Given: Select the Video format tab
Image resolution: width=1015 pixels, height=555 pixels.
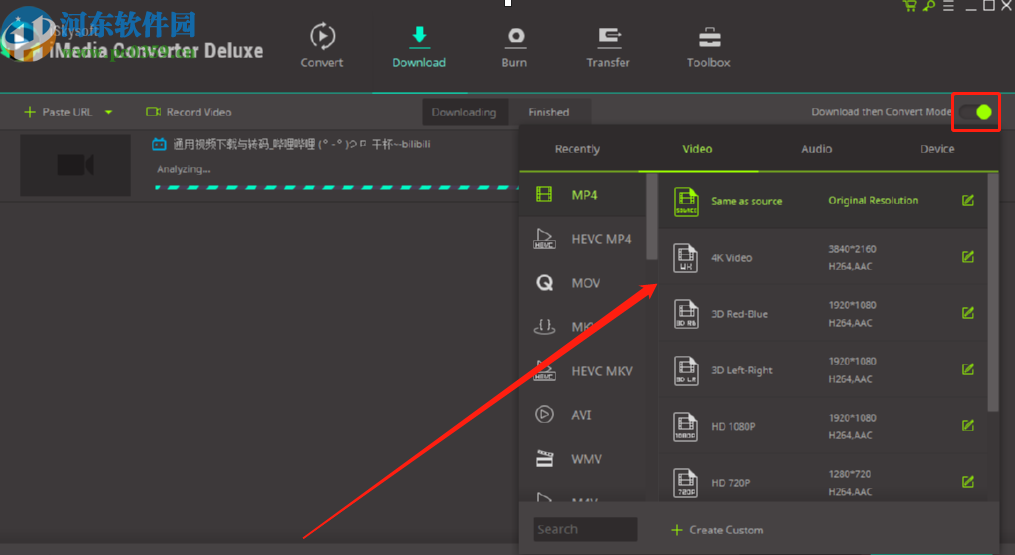Looking at the screenshot, I should 697,149.
